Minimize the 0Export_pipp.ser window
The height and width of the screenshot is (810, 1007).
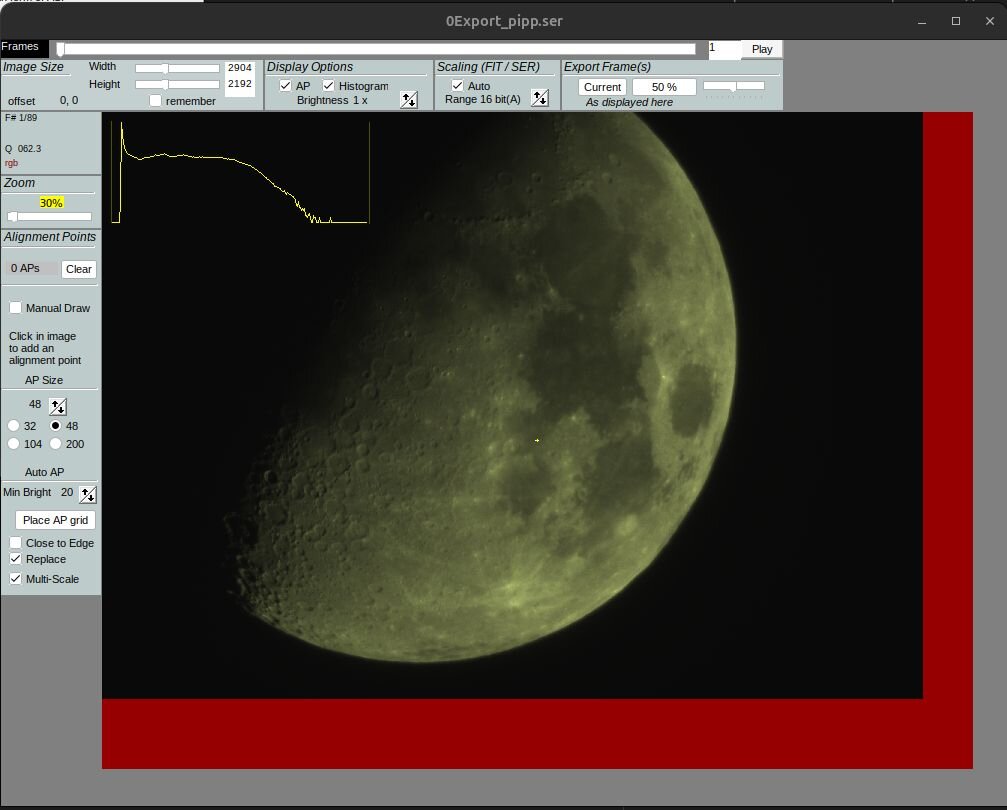click(x=922, y=21)
